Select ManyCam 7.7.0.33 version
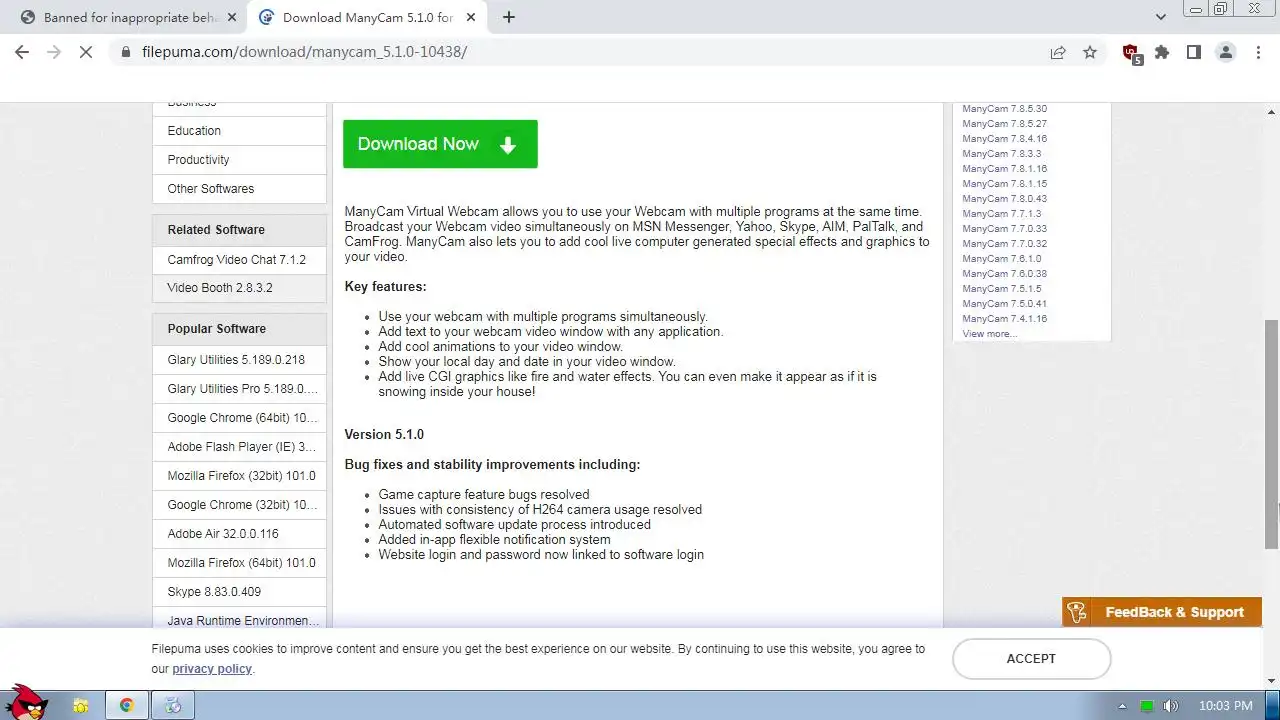 (x=1004, y=229)
